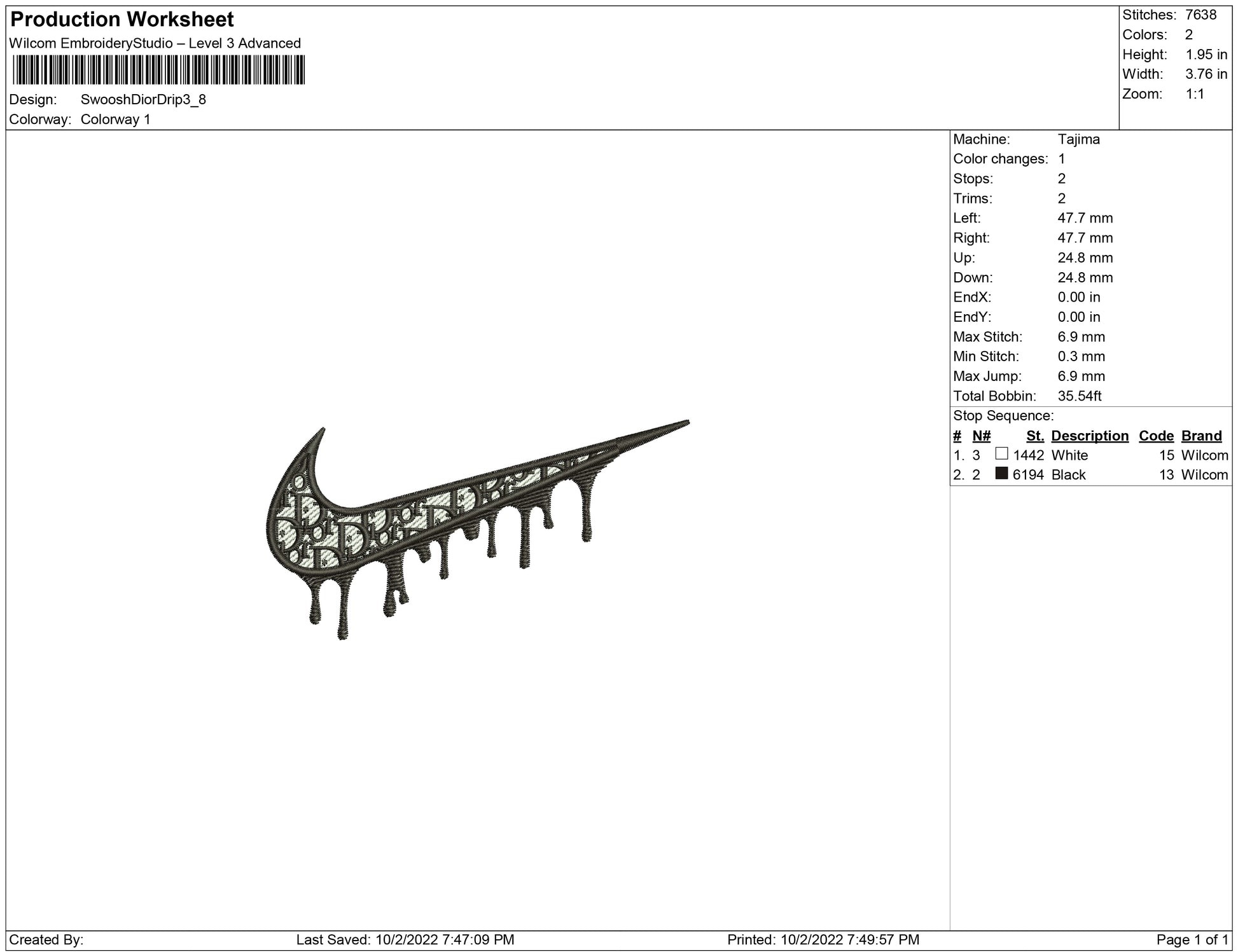
Task: Select the 6194 Black stop sequence row
Action: tap(1068, 475)
